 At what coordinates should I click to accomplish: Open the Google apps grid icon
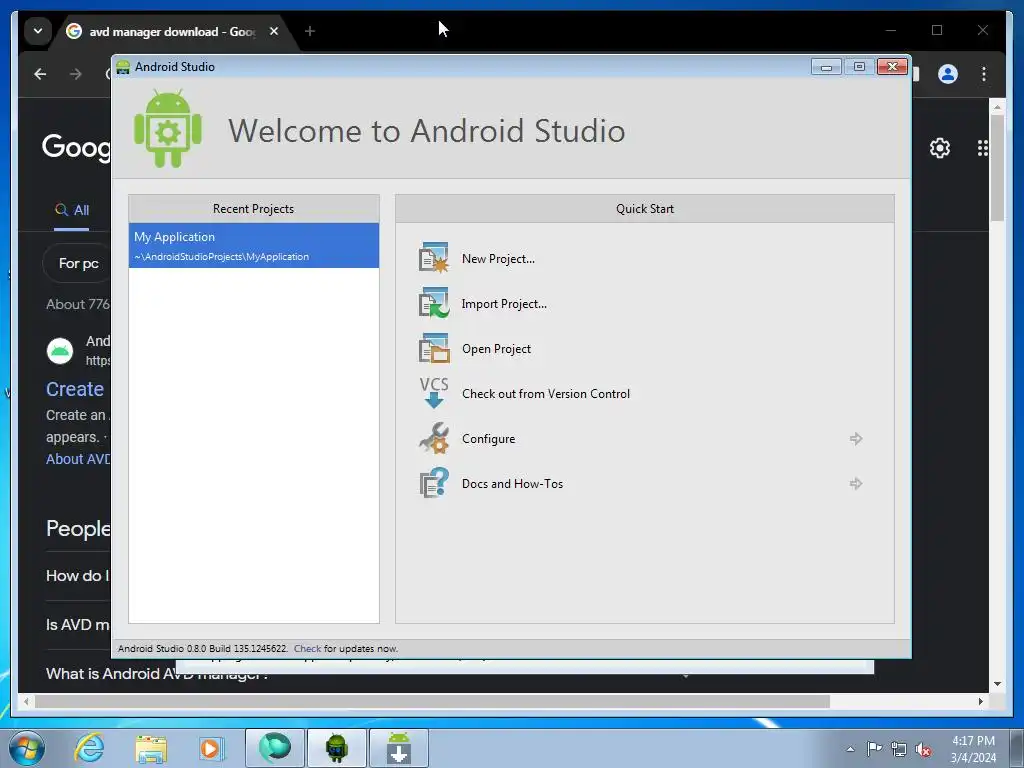982,148
